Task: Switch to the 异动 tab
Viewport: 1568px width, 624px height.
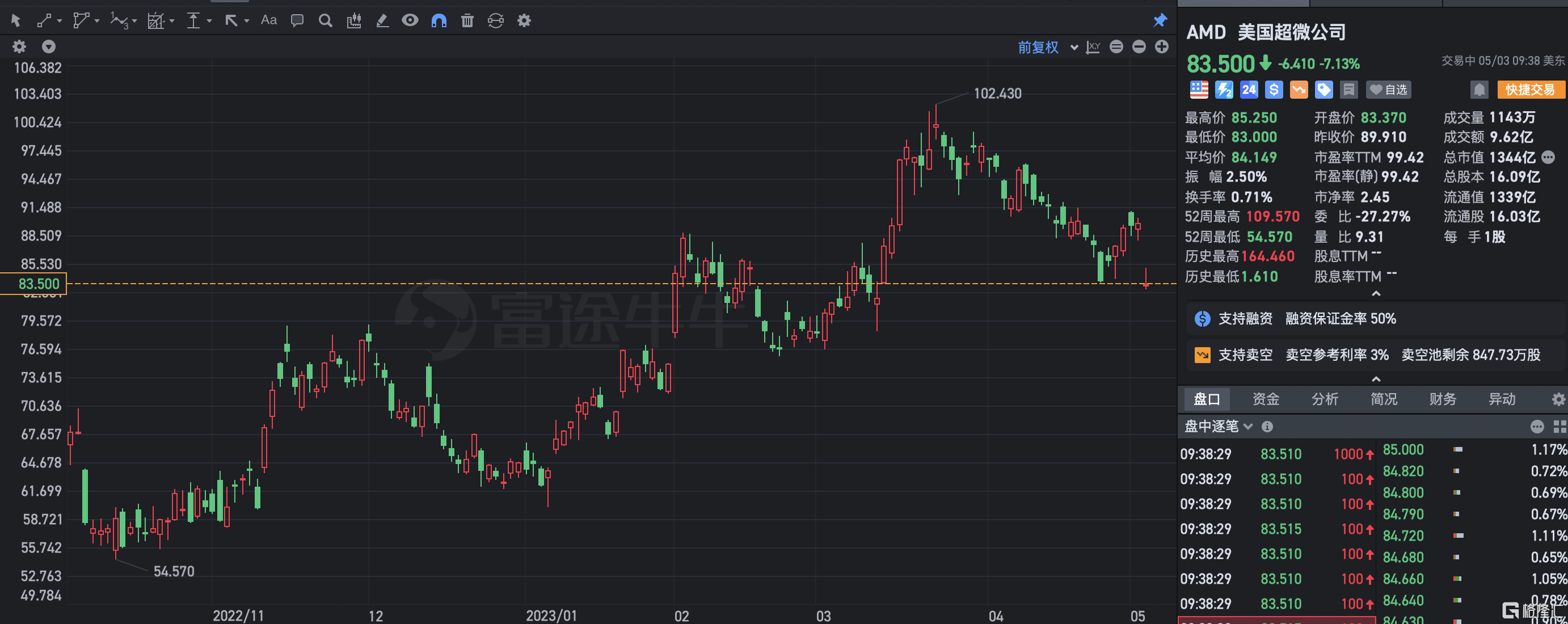Action: click(1502, 399)
